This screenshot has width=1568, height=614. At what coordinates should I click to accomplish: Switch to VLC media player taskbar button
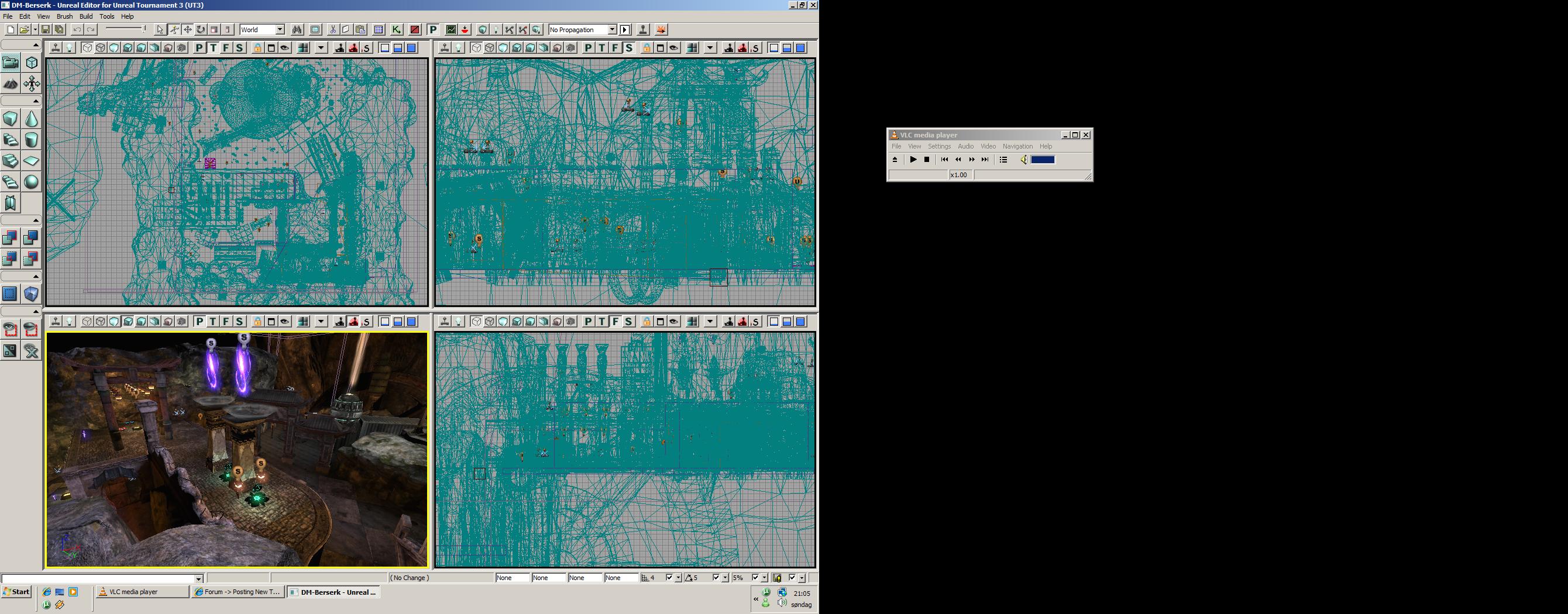[x=142, y=591]
